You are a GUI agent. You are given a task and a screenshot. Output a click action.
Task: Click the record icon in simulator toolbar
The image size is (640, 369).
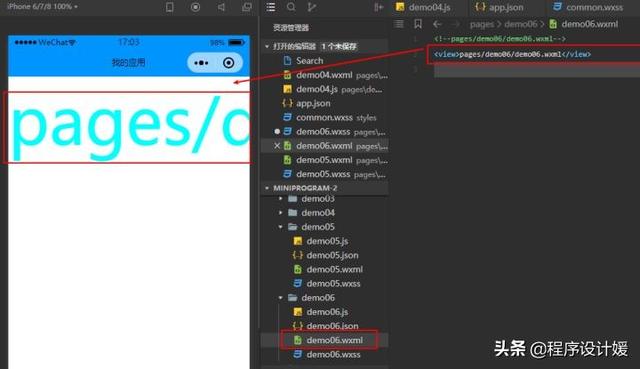point(196,7)
